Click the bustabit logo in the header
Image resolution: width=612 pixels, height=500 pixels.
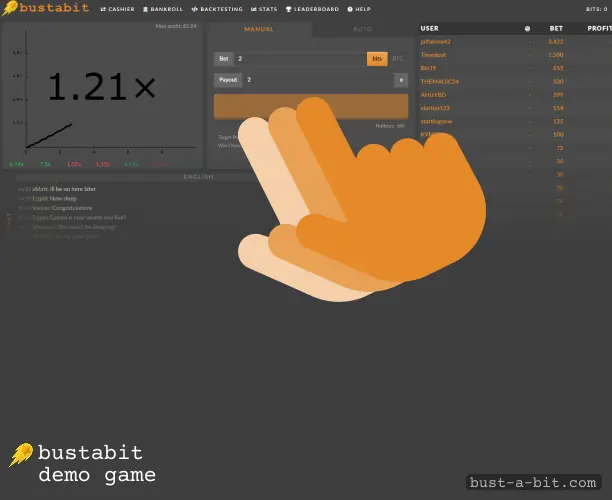pyautogui.click(x=46, y=8)
